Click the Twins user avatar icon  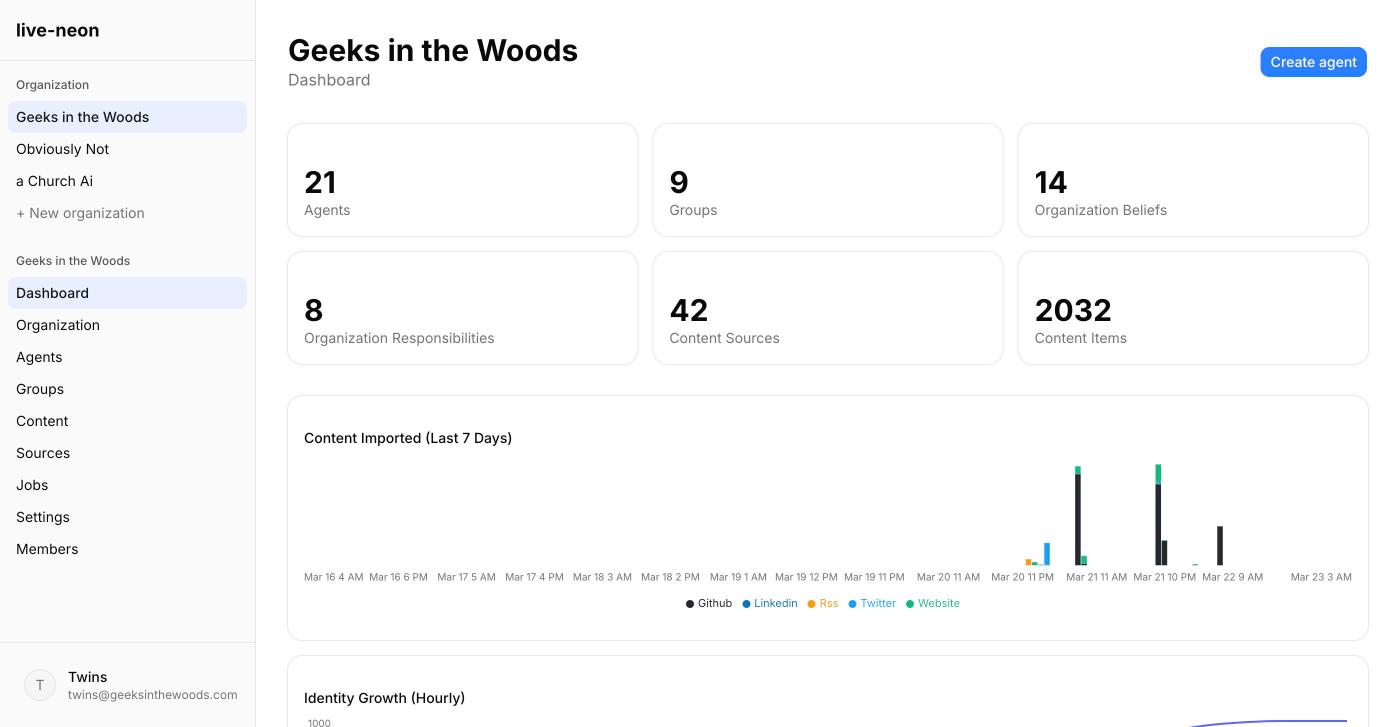[40, 685]
